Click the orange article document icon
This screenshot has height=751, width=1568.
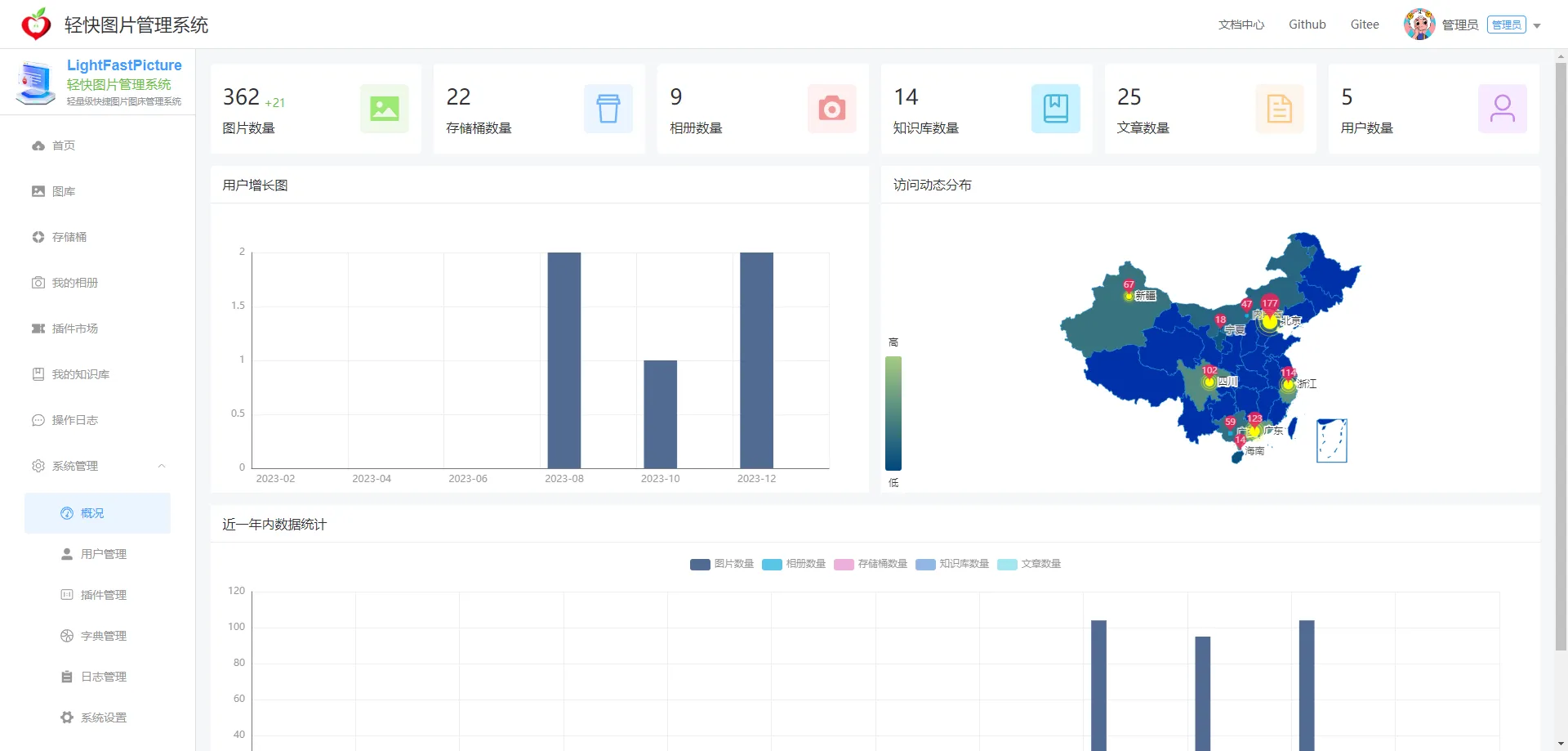[1279, 108]
